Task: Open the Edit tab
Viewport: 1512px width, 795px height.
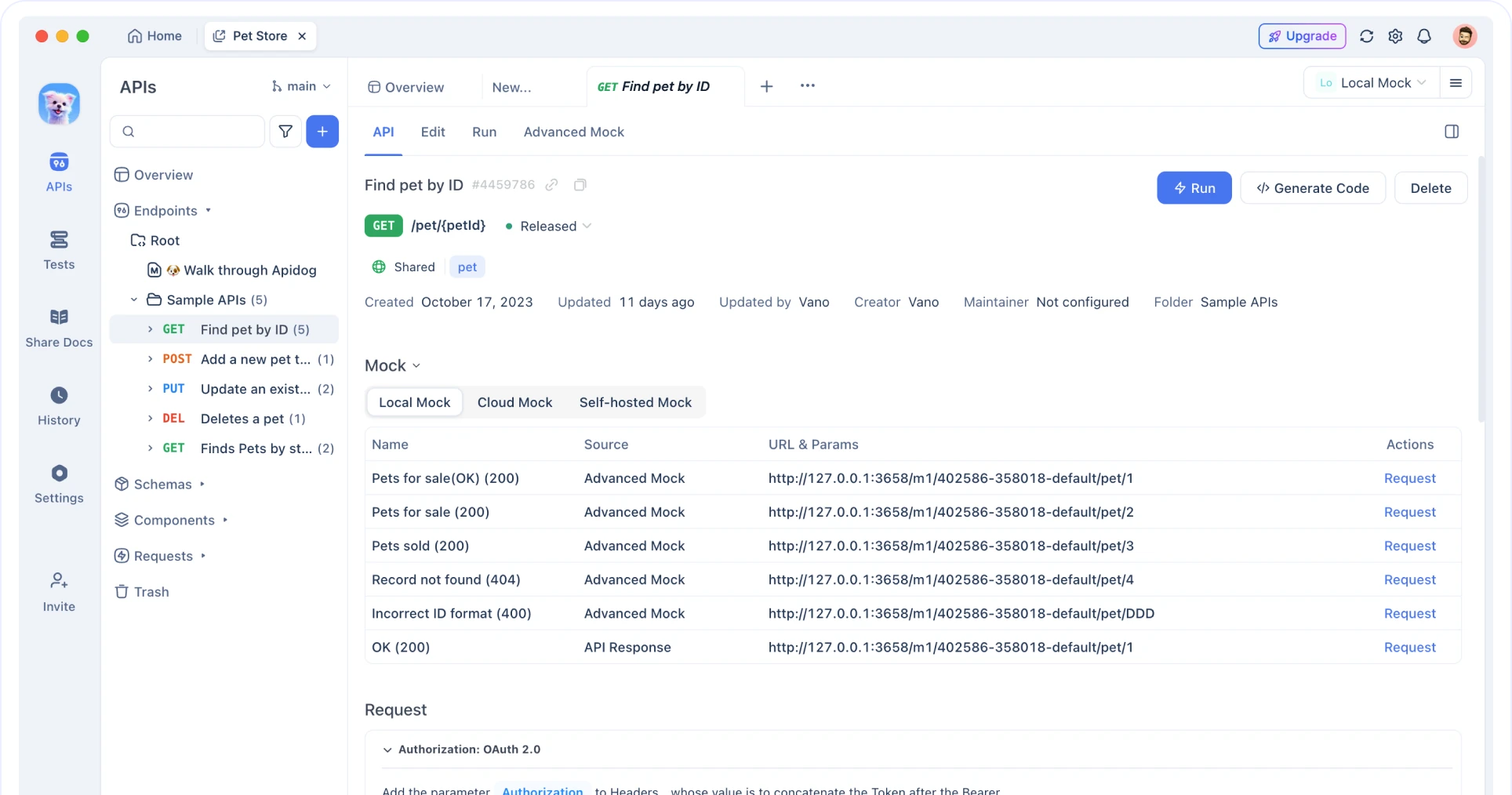Action: tap(432, 132)
